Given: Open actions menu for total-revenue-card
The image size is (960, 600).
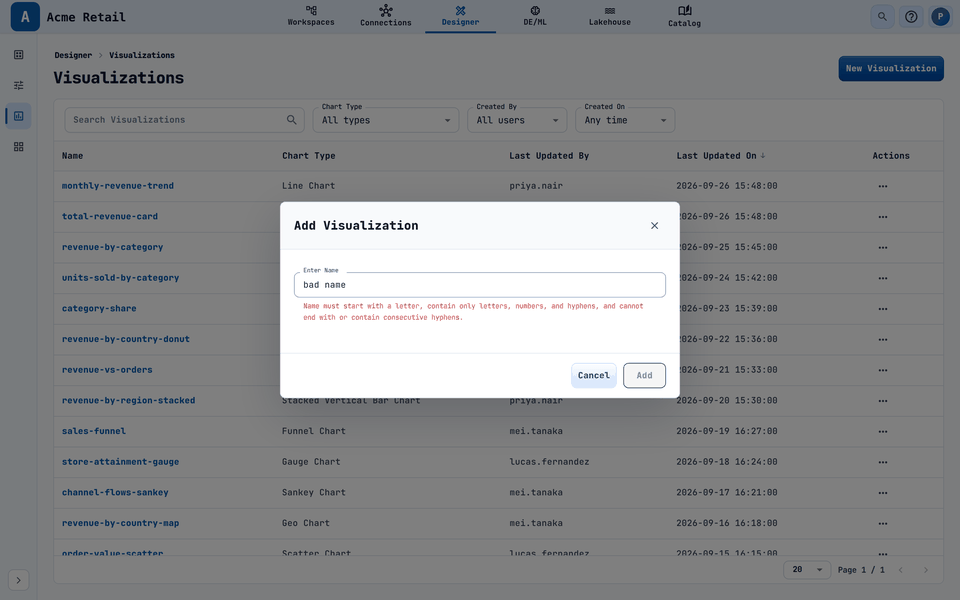Looking at the screenshot, I should click(x=883, y=217).
